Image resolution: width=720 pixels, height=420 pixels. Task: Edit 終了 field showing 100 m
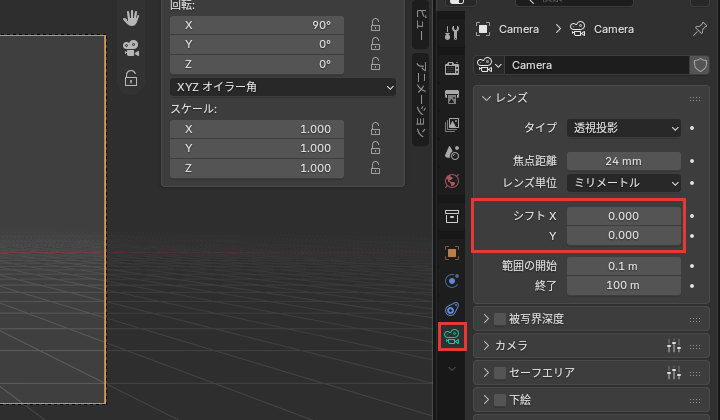[624, 286]
